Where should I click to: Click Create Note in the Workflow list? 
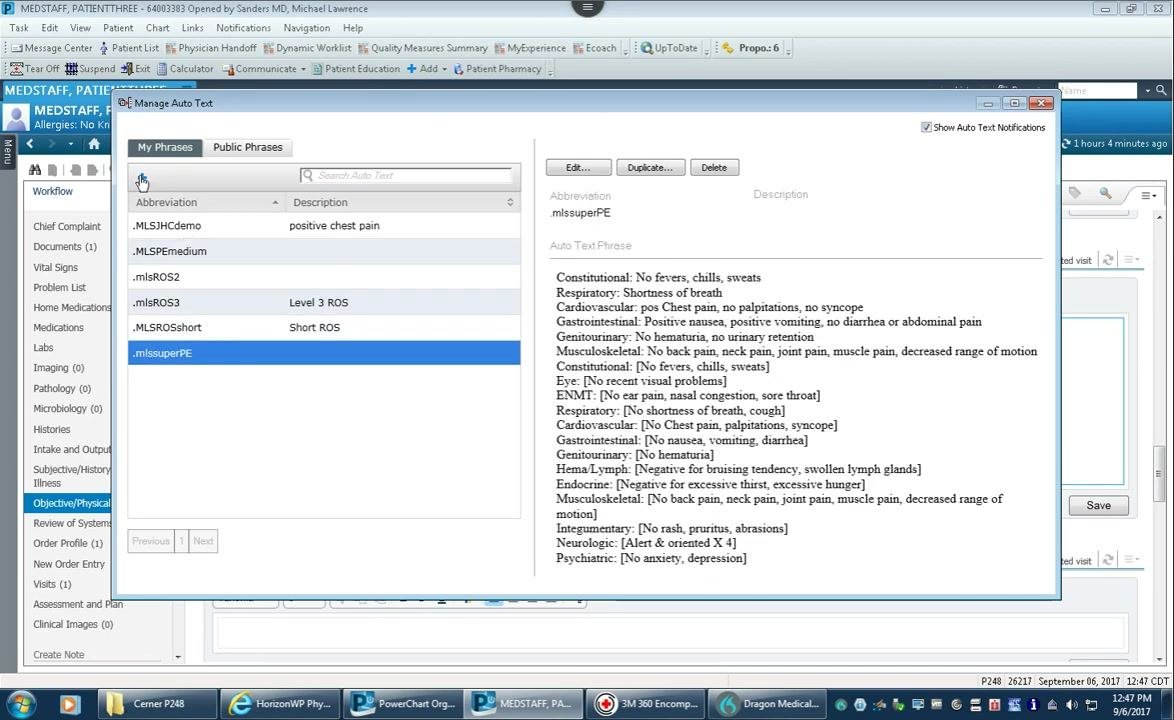(58, 655)
